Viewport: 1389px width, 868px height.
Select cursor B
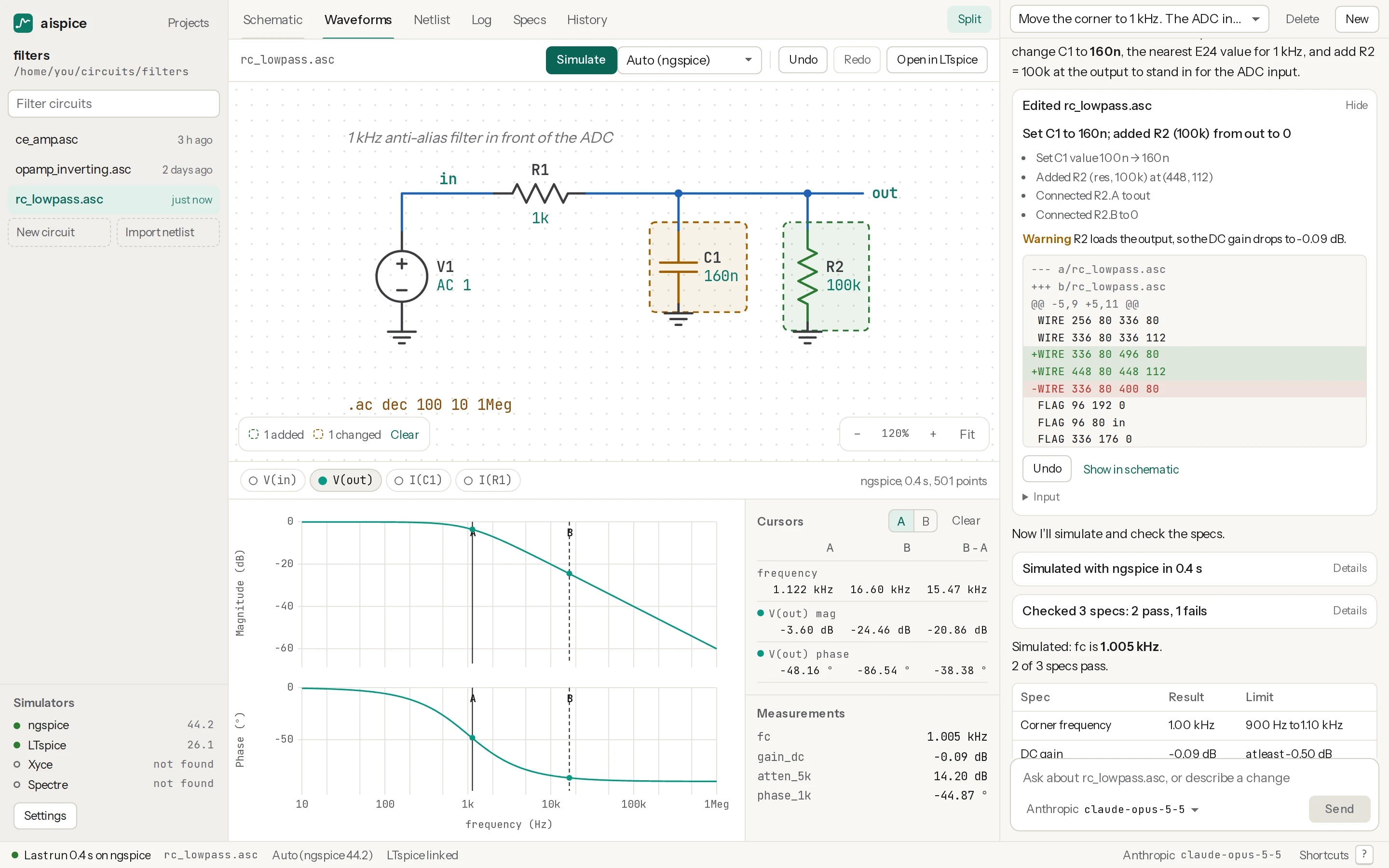926,521
